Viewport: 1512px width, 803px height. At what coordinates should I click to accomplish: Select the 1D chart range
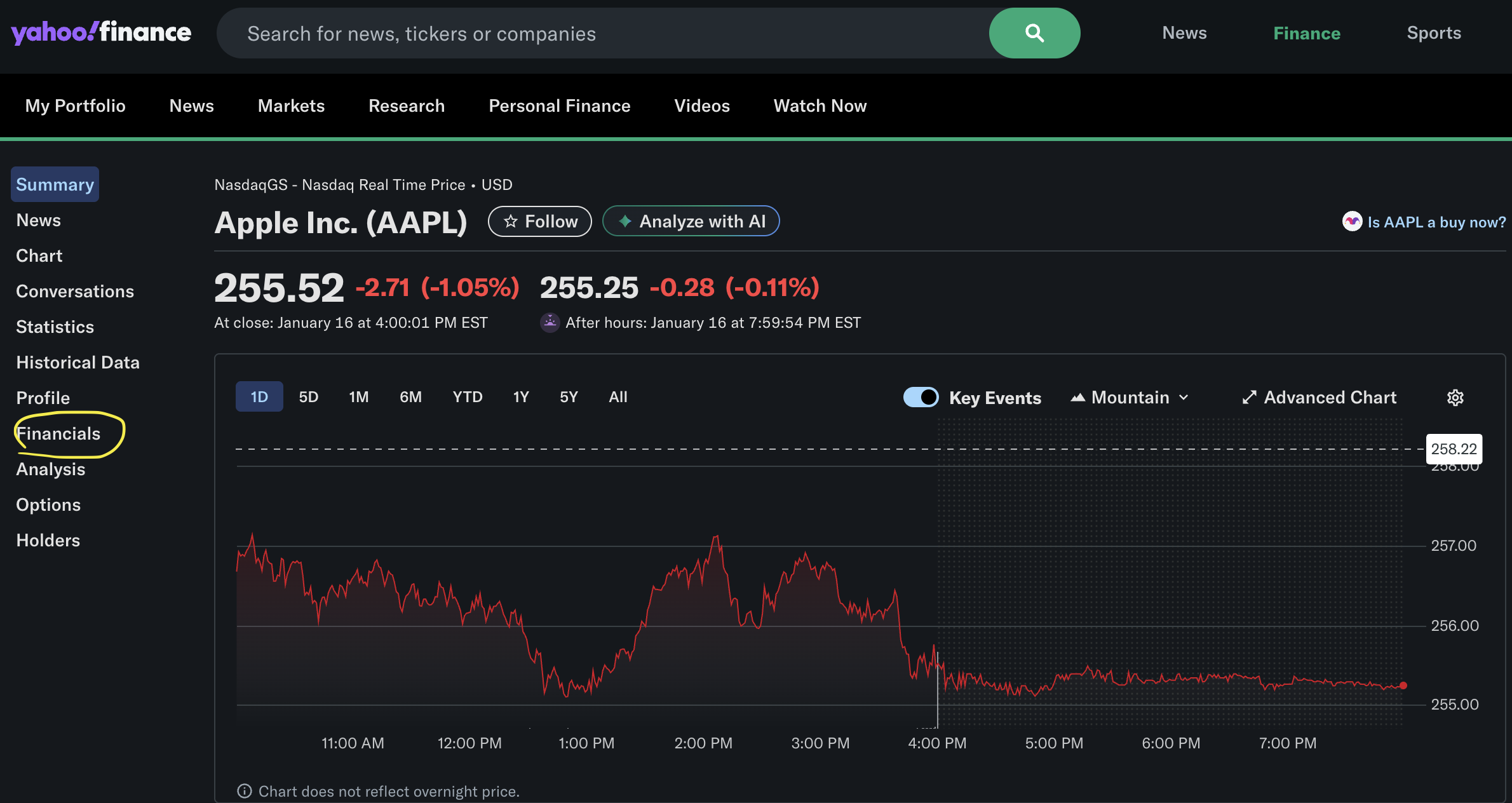(259, 397)
